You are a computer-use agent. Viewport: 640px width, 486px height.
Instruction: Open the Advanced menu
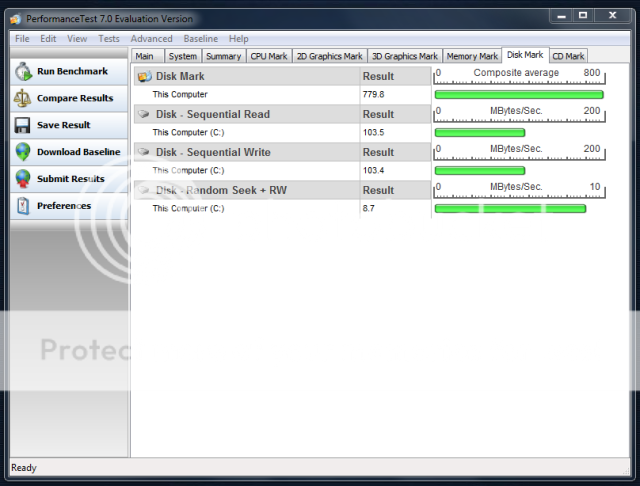click(151, 38)
